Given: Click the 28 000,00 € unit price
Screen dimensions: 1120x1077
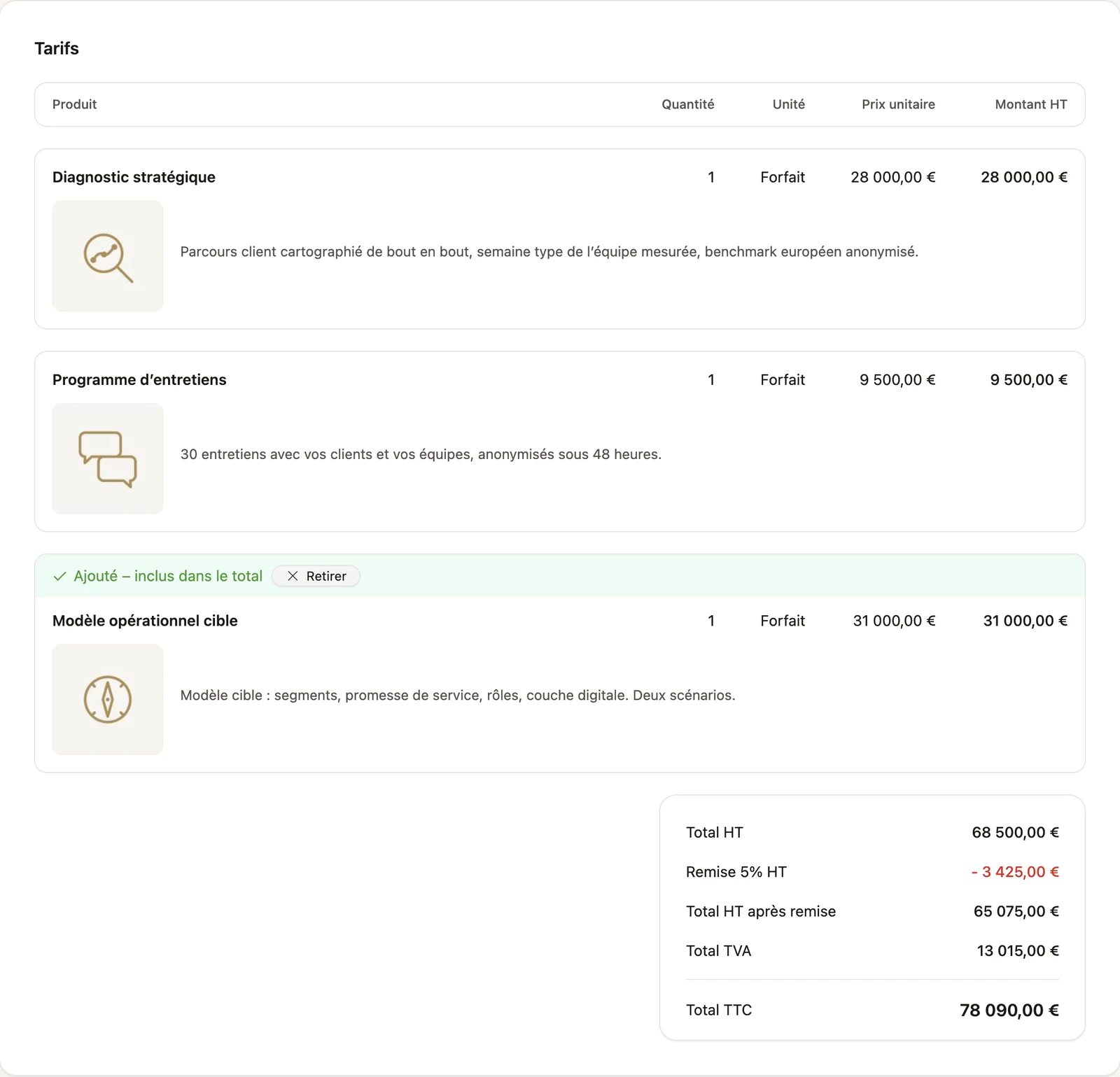Looking at the screenshot, I should 892,177.
